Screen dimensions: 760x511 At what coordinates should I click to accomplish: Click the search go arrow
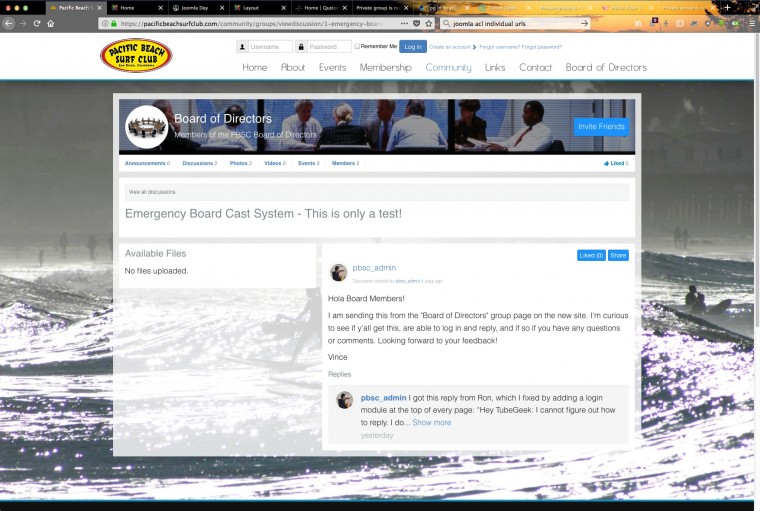[x=585, y=23]
